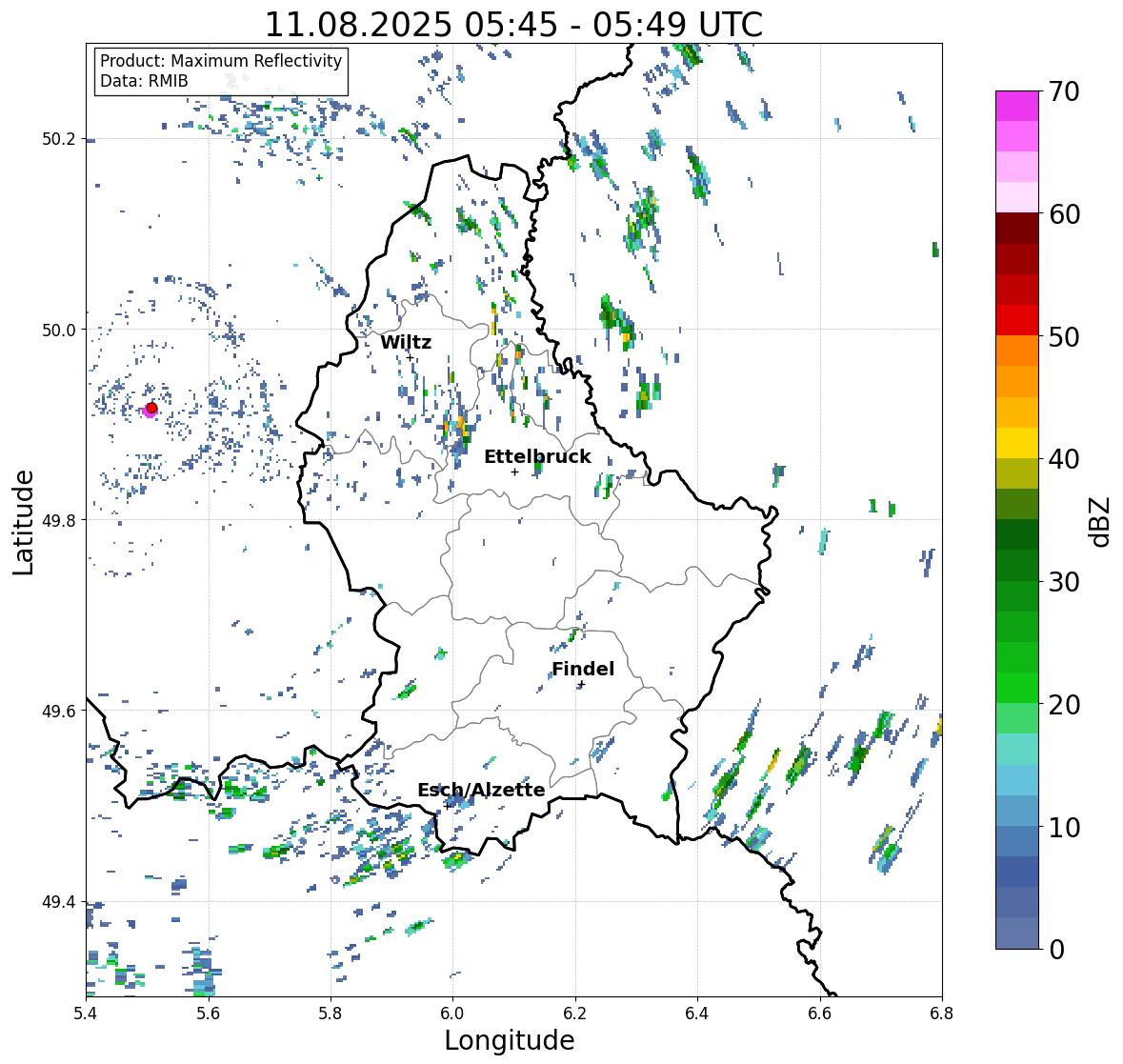This screenshot has width=1123, height=1064.
Task: Click the 70 value on the colorbar
Action: click(x=1064, y=91)
